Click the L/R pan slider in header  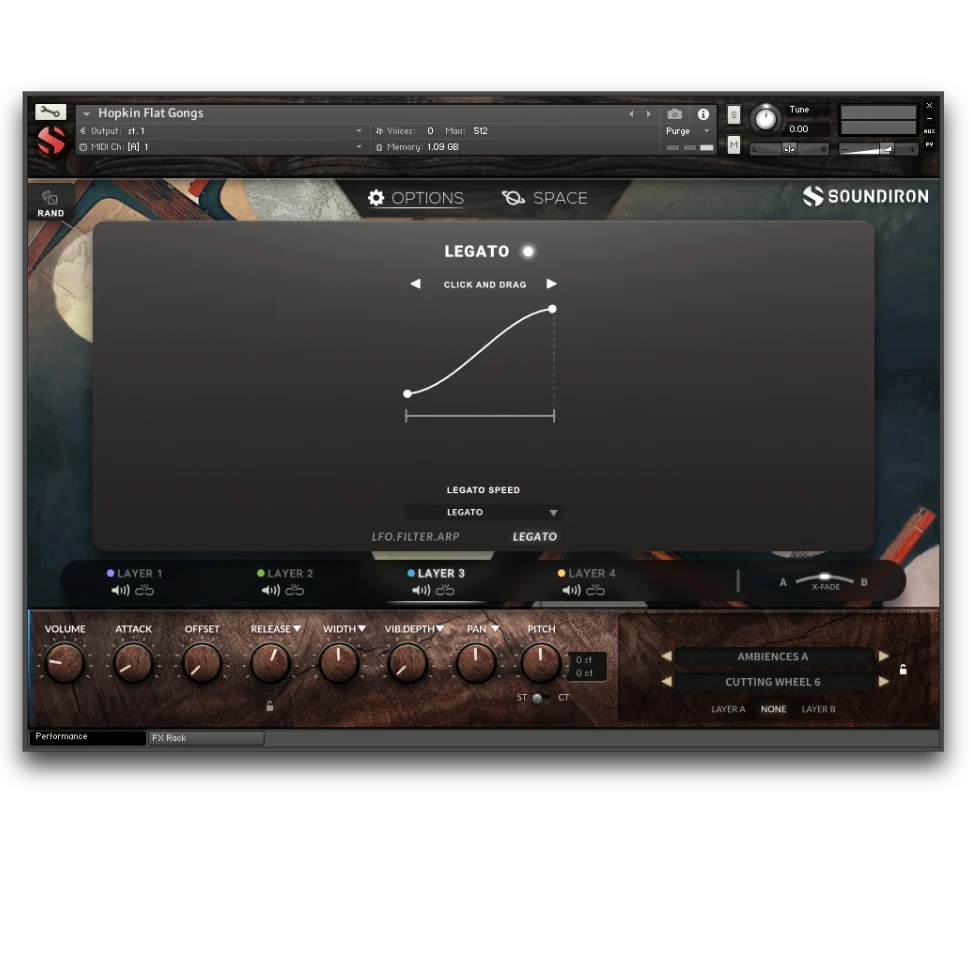click(789, 149)
